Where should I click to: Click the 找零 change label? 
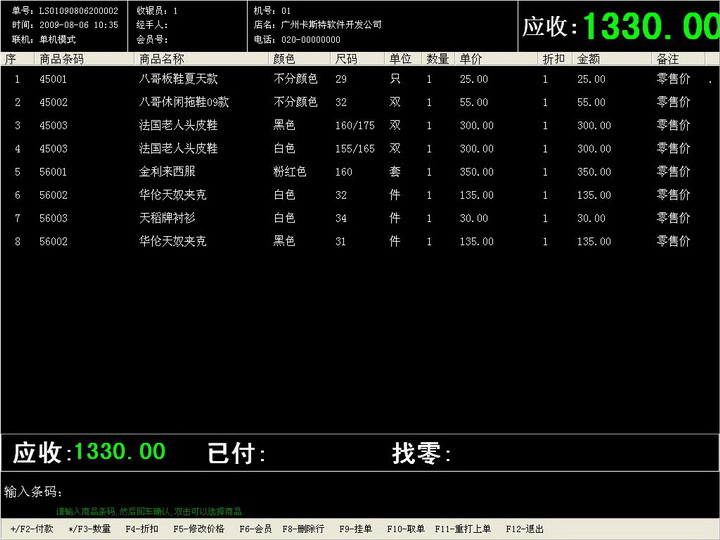pos(421,453)
